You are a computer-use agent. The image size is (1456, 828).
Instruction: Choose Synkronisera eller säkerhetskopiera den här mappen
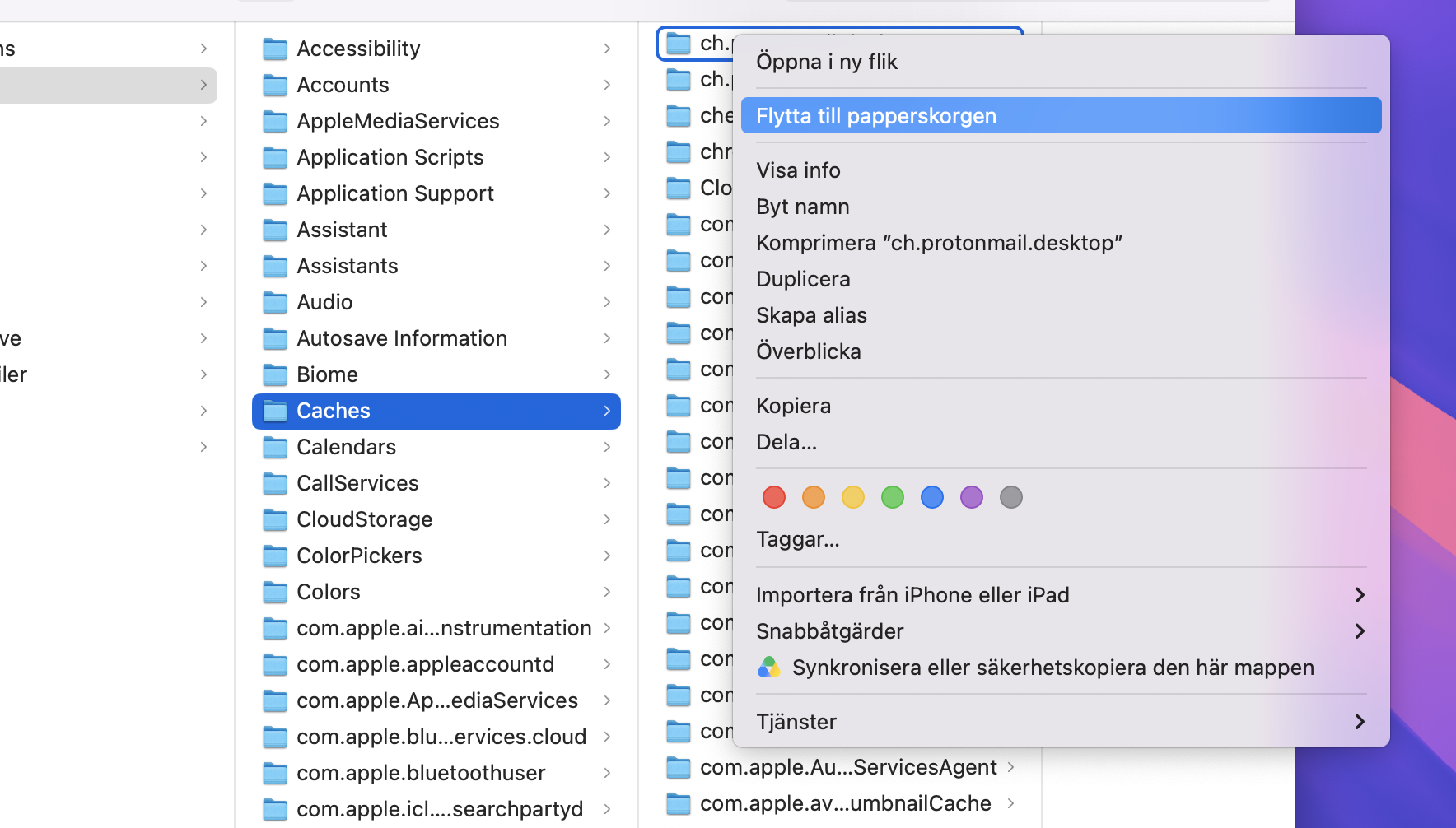point(1062,668)
